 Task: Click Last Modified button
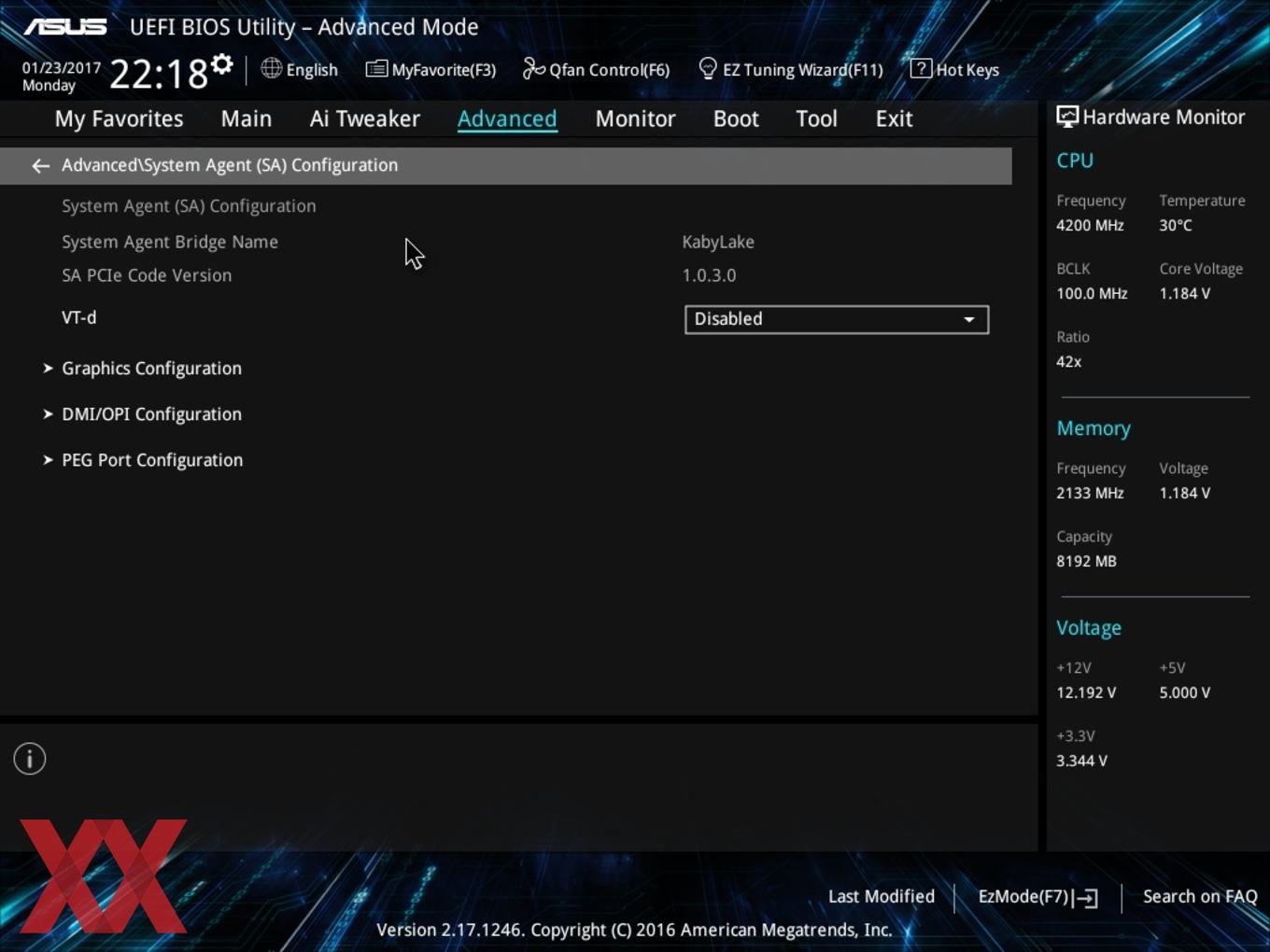(882, 897)
